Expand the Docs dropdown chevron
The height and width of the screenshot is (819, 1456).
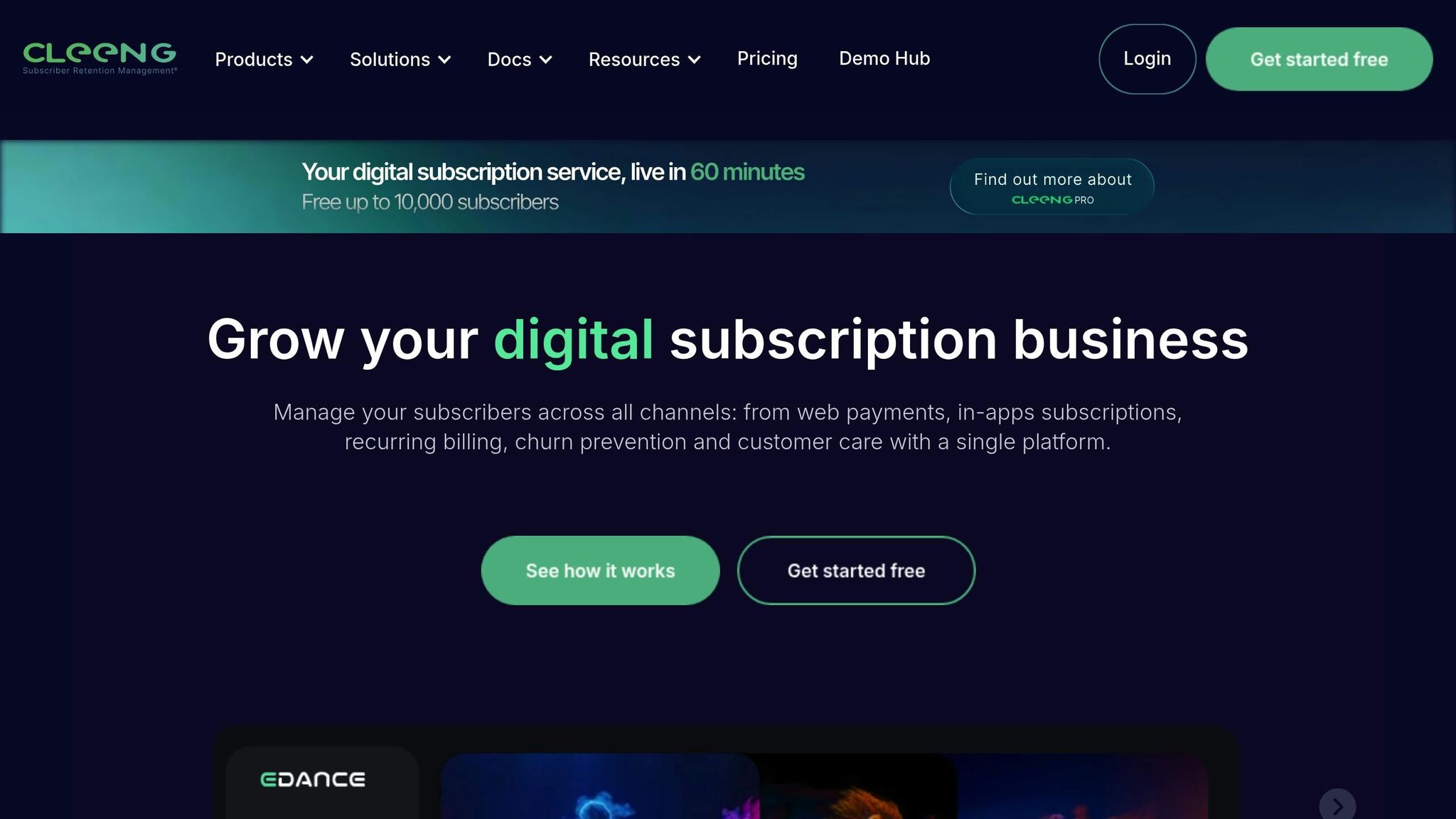[546, 60]
